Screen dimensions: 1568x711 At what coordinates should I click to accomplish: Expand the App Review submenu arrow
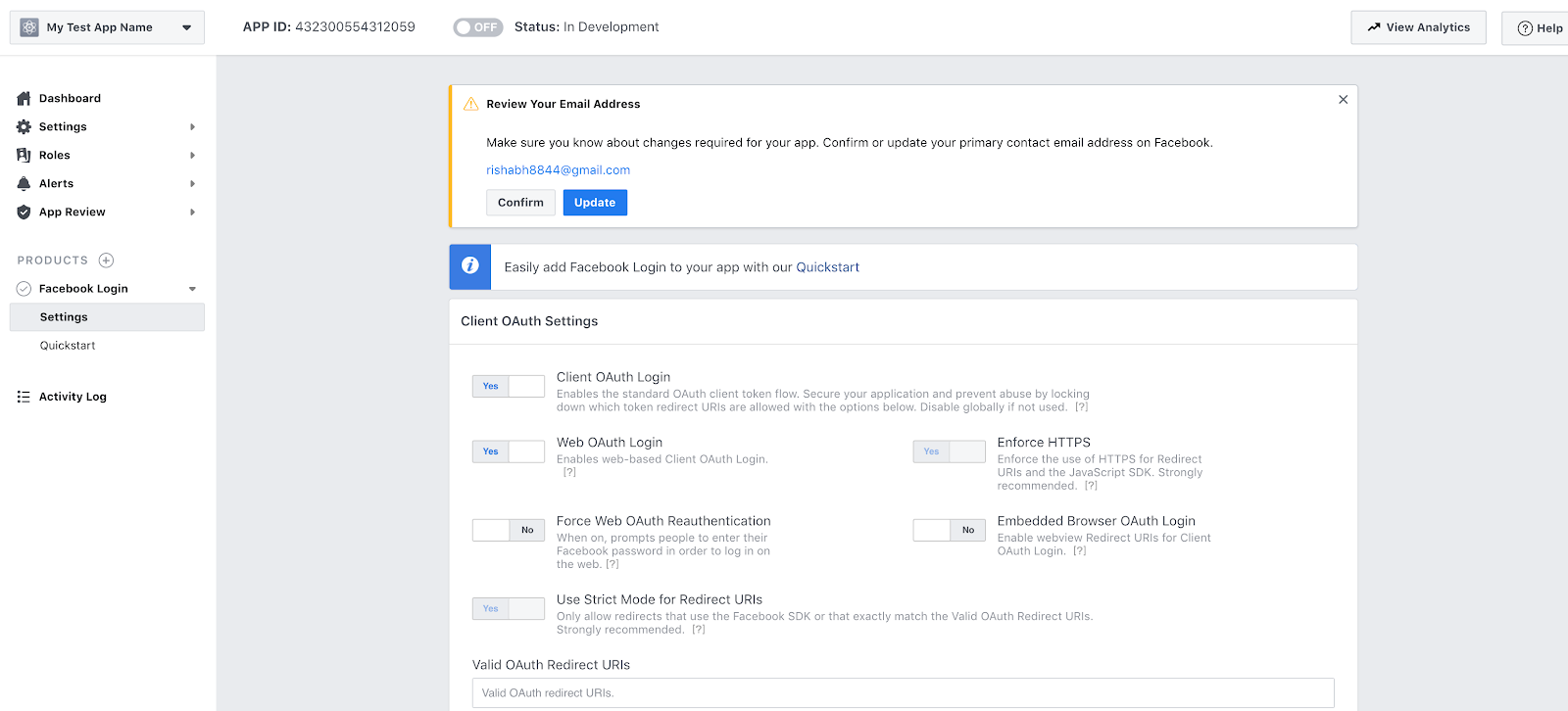pos(193,213)
